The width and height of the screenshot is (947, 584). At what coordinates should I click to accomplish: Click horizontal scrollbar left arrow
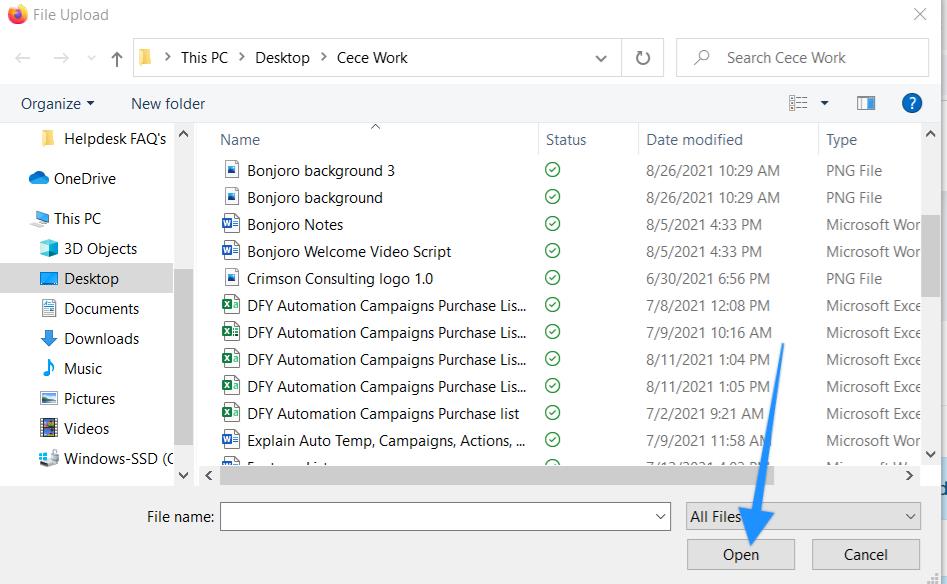tap(208, 475)
